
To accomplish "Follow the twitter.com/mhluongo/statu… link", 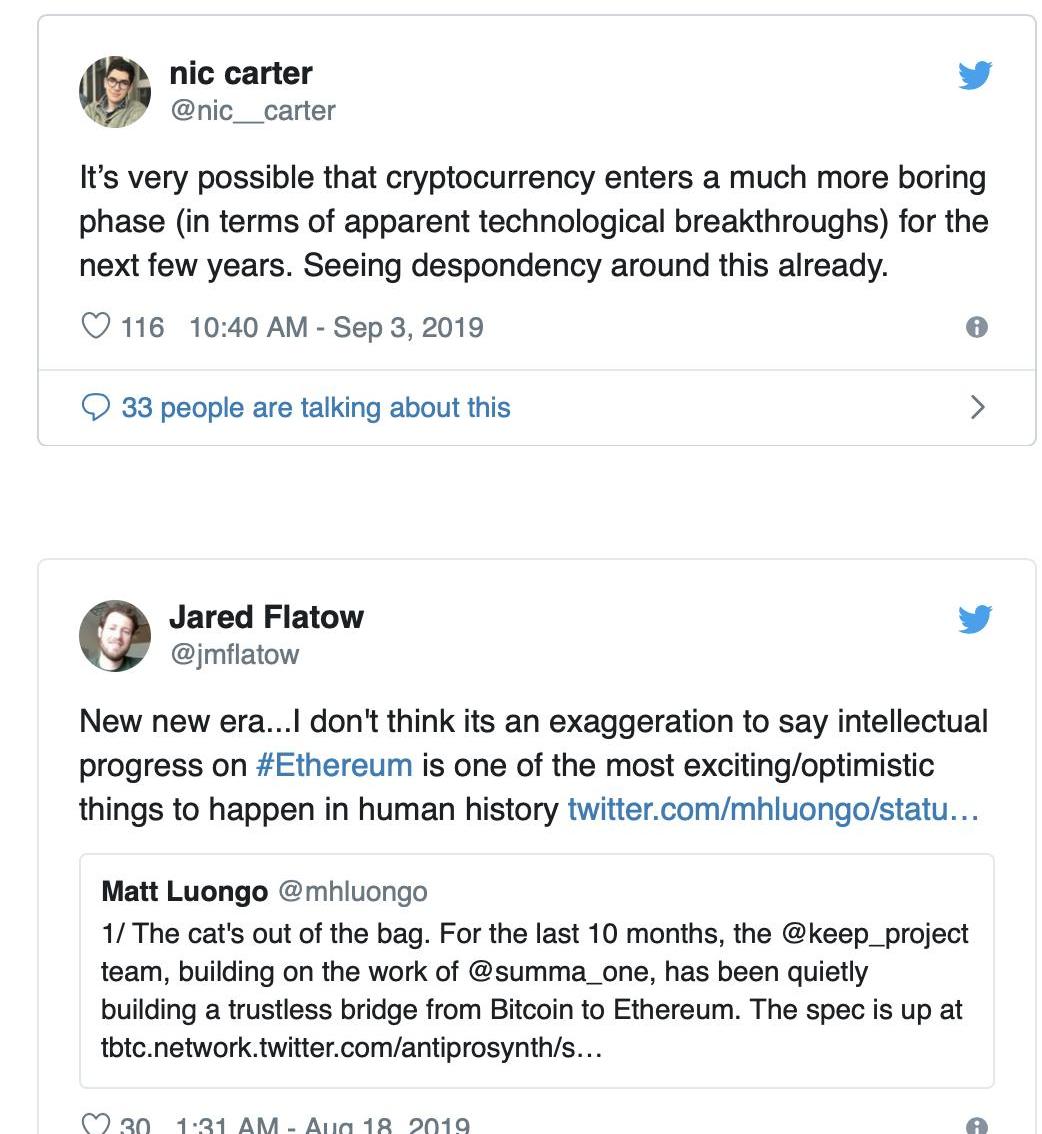I will [772, 809].
